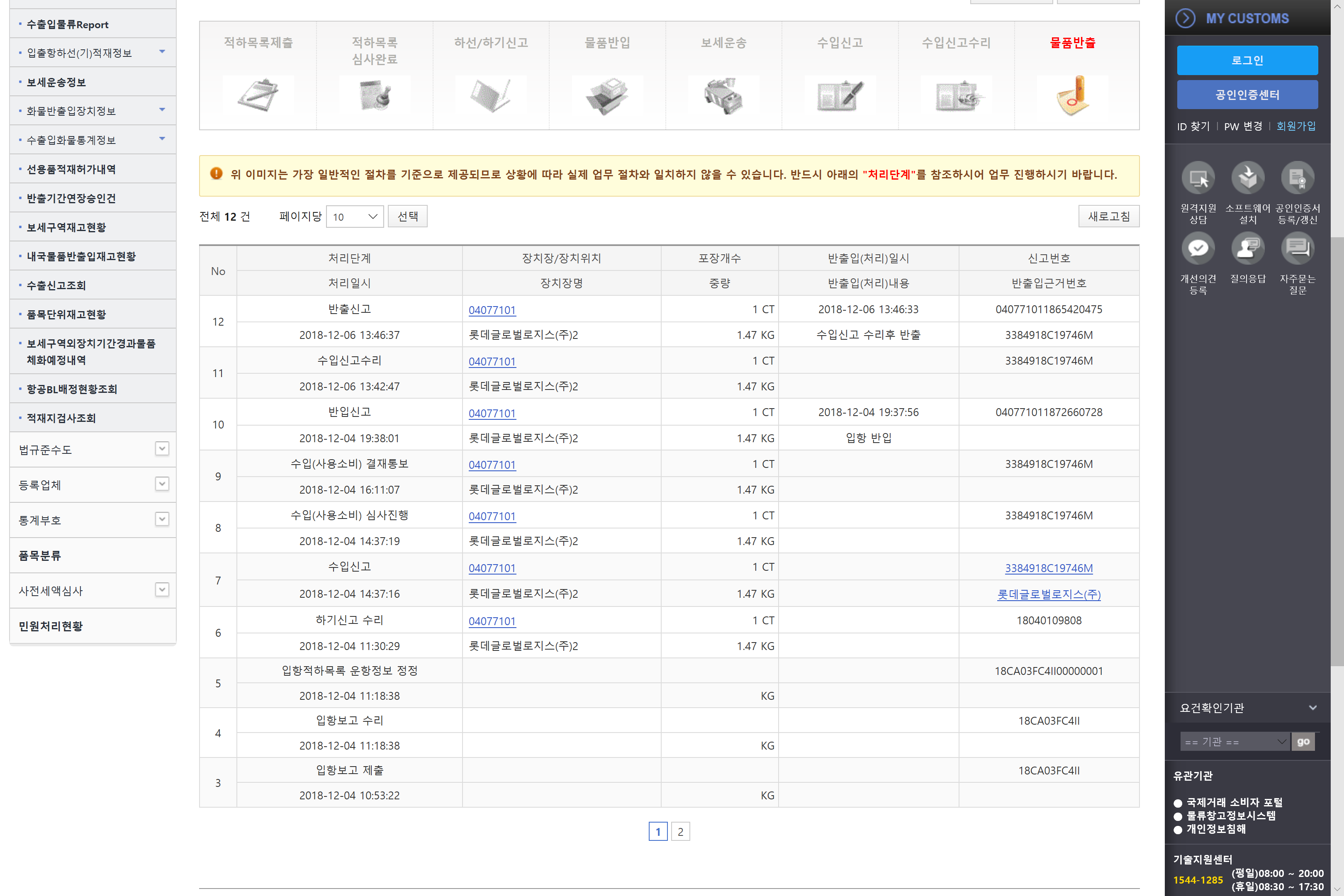Open 원격지원 상담 icon
This screenshot has height=896, width=1344.
click(1198, 178)
